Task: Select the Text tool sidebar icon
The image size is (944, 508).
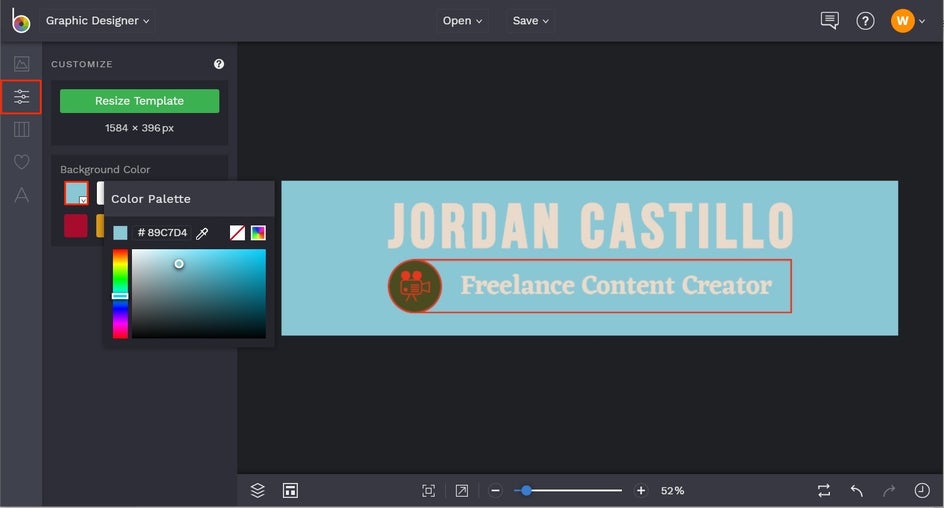Action: [21, 195]
